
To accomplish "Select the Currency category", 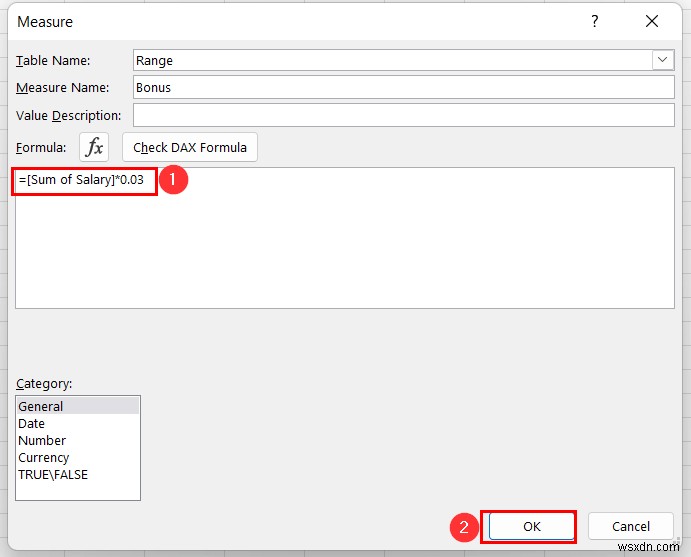I will [78, 457].
